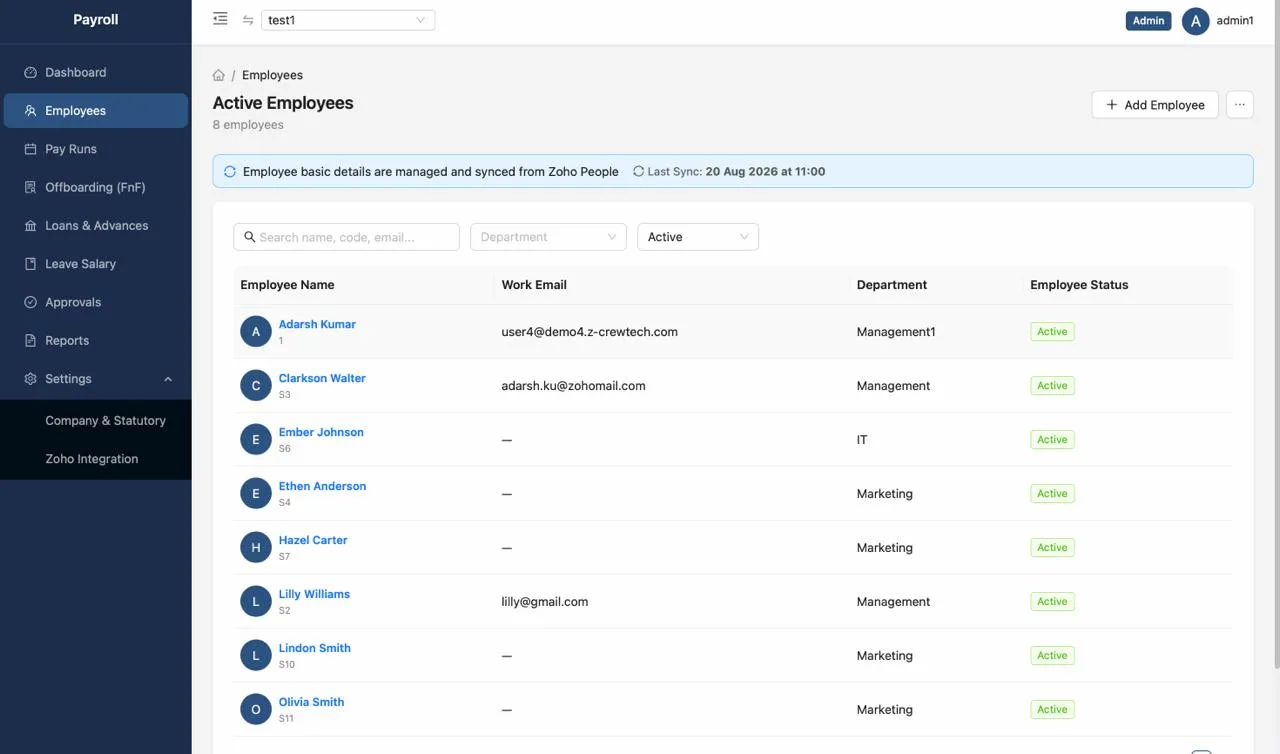
Task: Open Ethen Anderson employee link
Action: pos(322,486)
